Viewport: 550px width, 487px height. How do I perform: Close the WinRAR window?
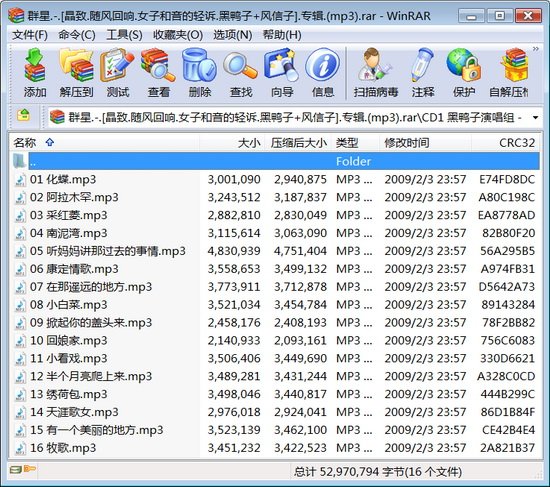528,16
